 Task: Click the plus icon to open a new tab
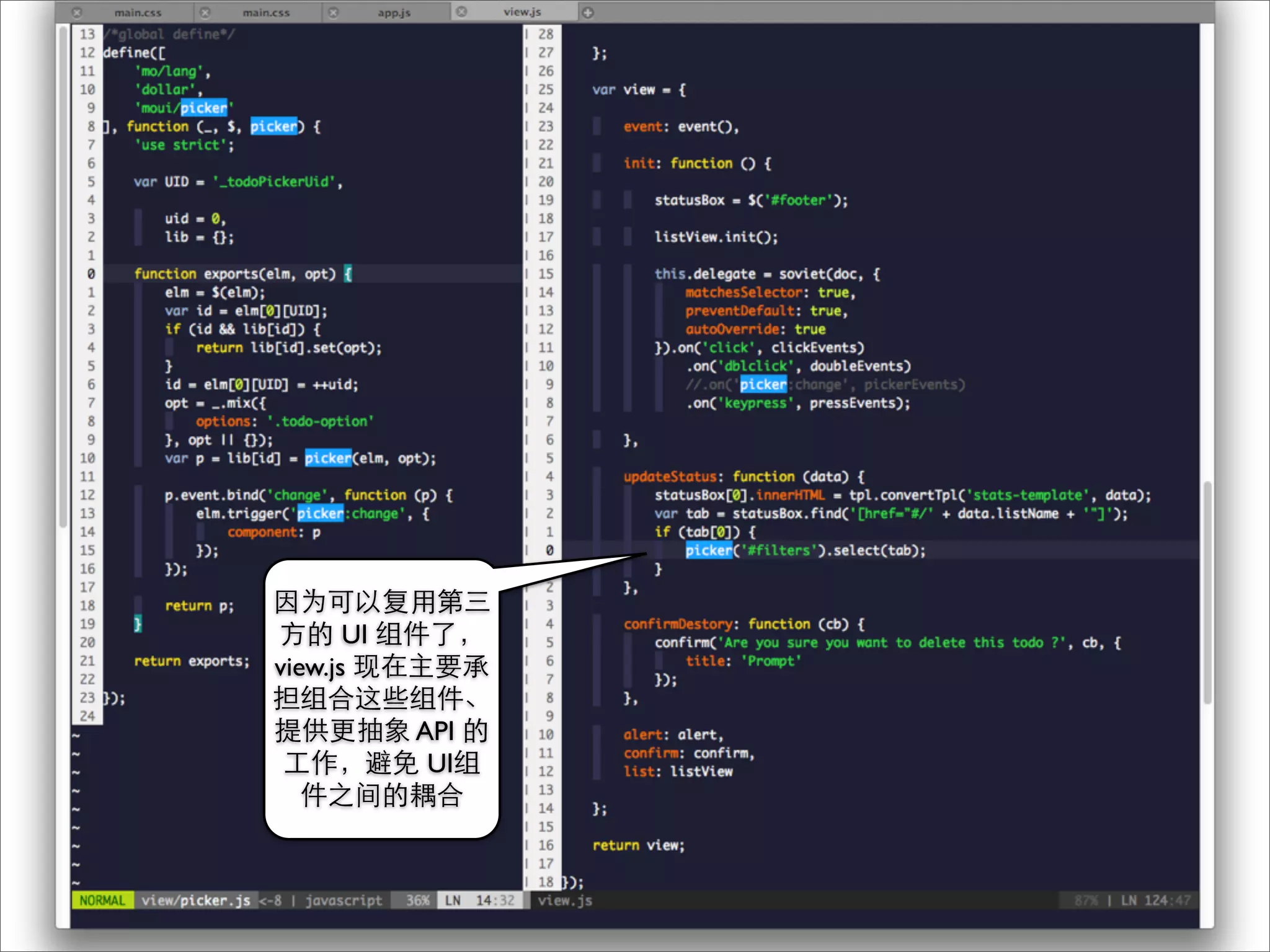point(588,12)
